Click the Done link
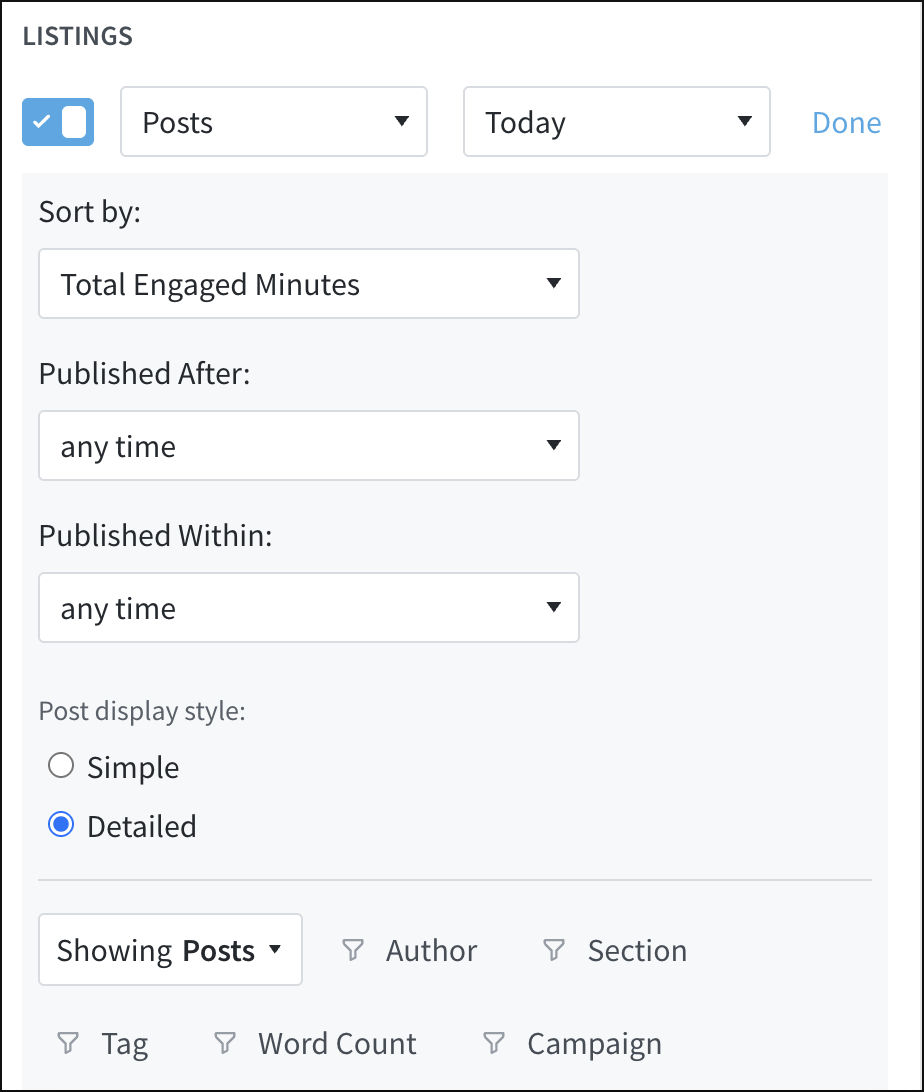This screenshot has height=1092, width=924. click(x=846, y=123)
